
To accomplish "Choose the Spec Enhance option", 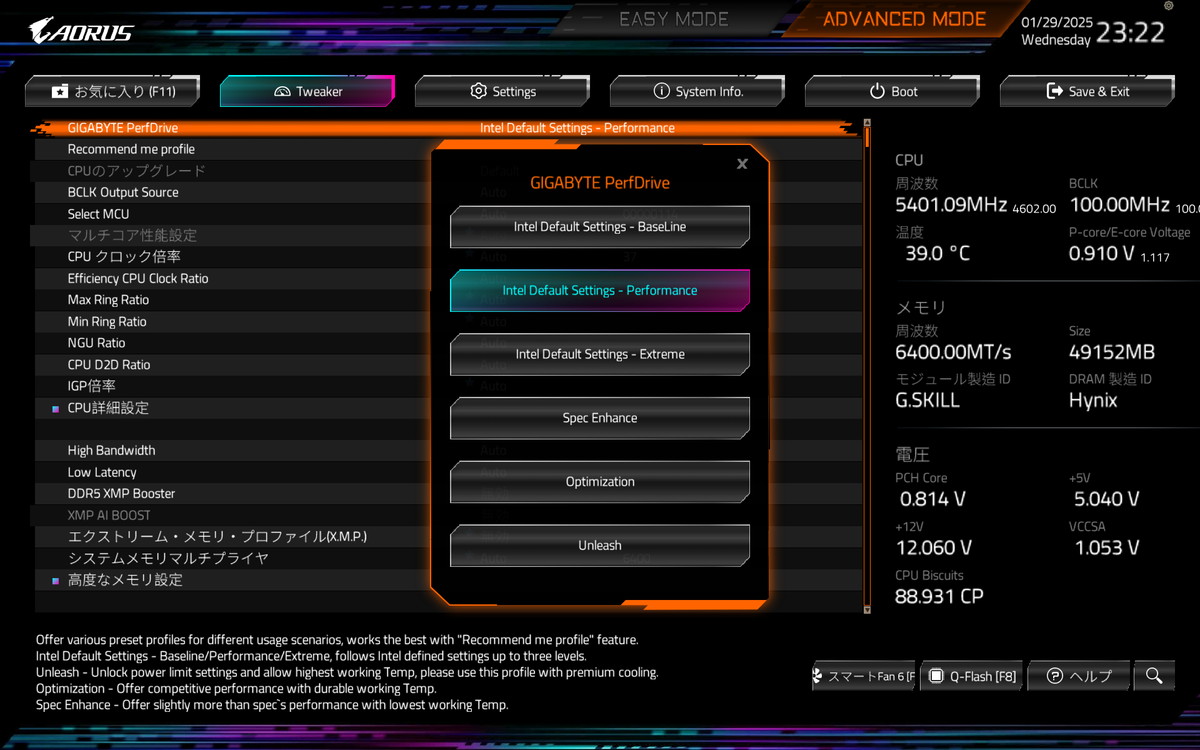I will pos(600,418).
